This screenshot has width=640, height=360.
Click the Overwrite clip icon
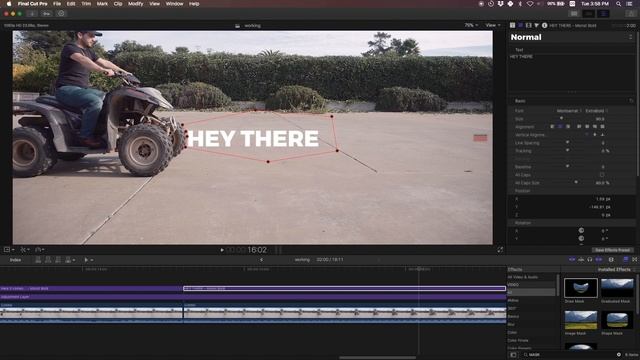(69, 260)
